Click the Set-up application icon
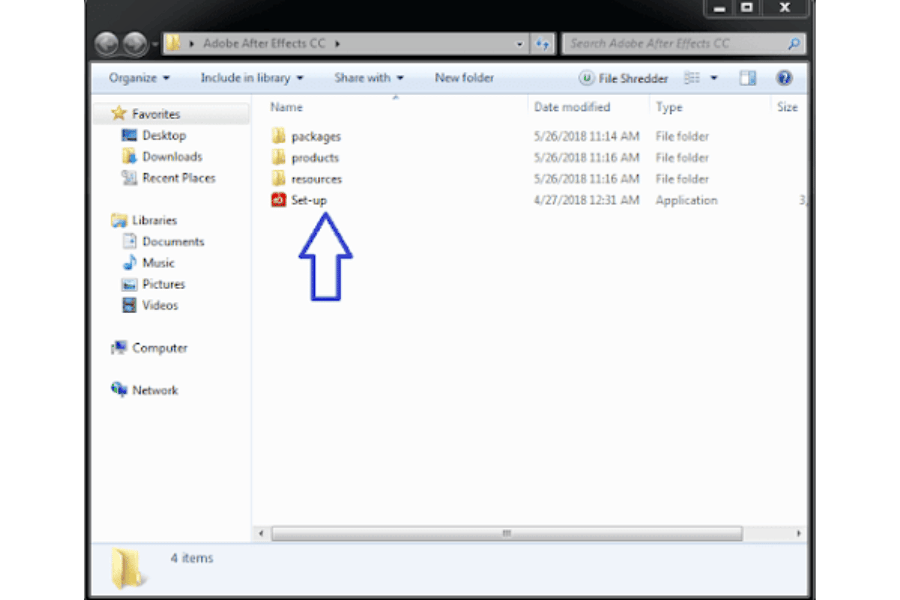This screenshot has width=900, height=600. [278, 200]
